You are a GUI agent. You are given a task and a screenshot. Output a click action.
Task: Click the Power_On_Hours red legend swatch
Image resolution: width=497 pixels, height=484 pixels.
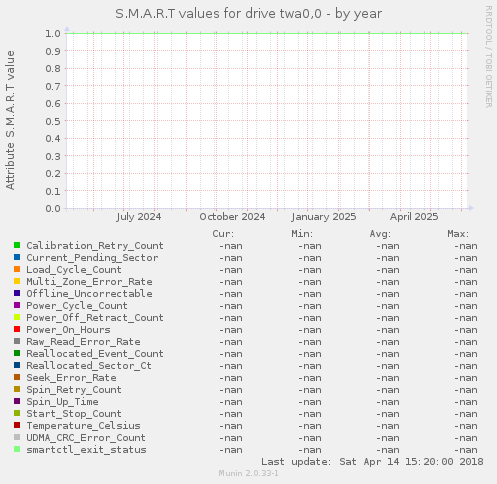pyautogui.click(x=17, y=329)
